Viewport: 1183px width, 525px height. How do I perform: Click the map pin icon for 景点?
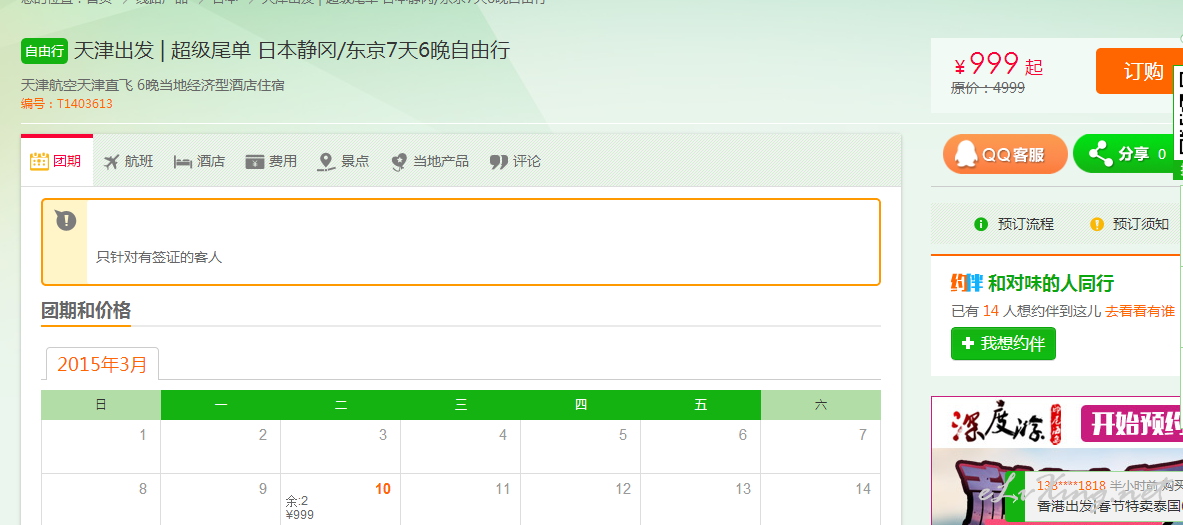[326, 162]
